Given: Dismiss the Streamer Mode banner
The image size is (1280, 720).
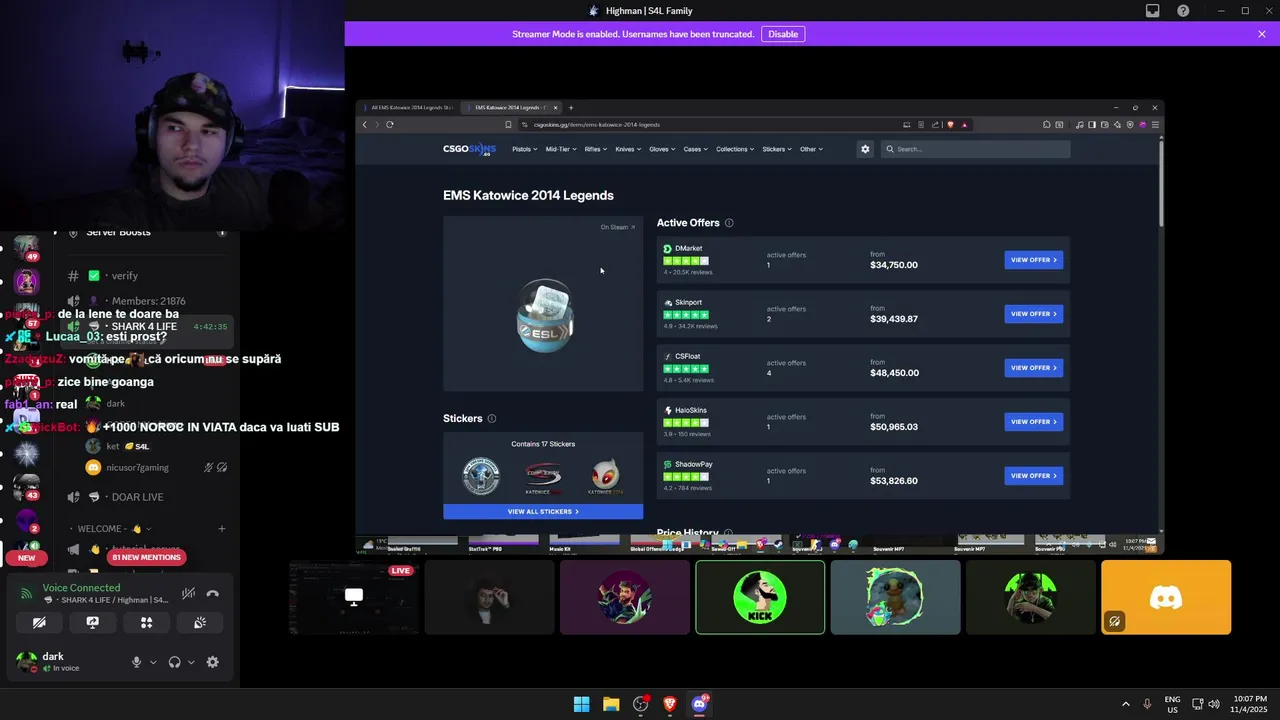Looking at the screenshot, I should [1262, 34].
